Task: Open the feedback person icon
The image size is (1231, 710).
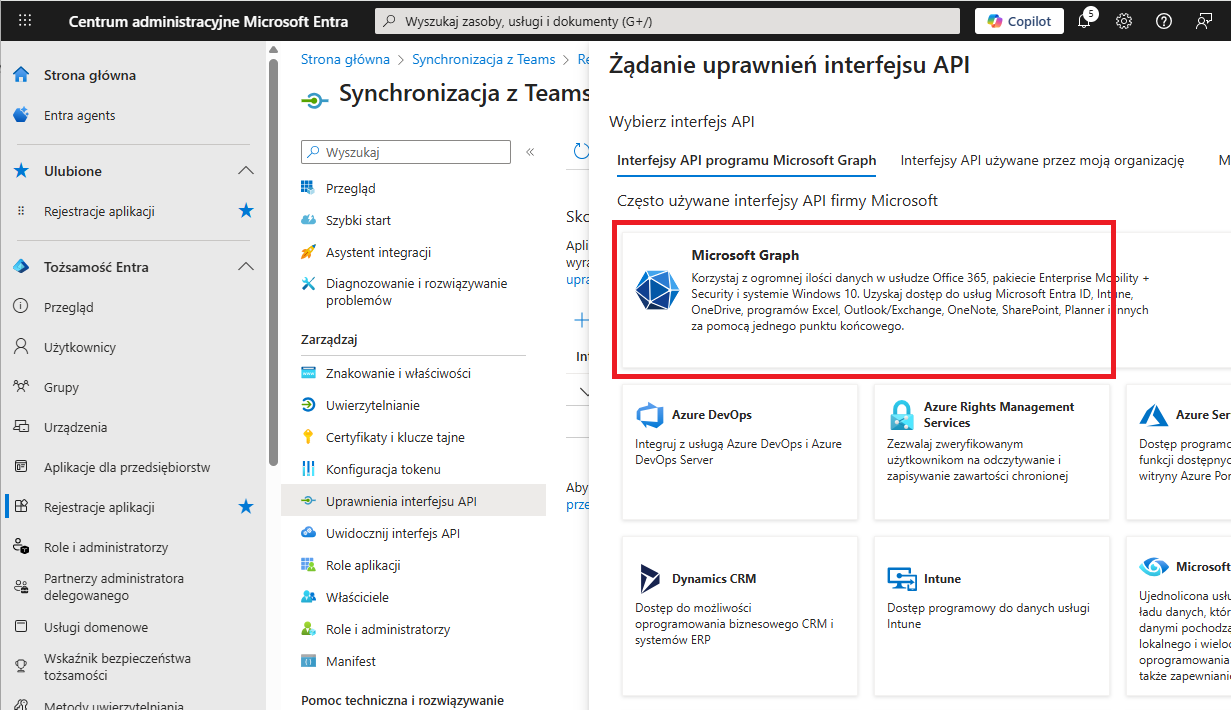Action: (1204, 21)
